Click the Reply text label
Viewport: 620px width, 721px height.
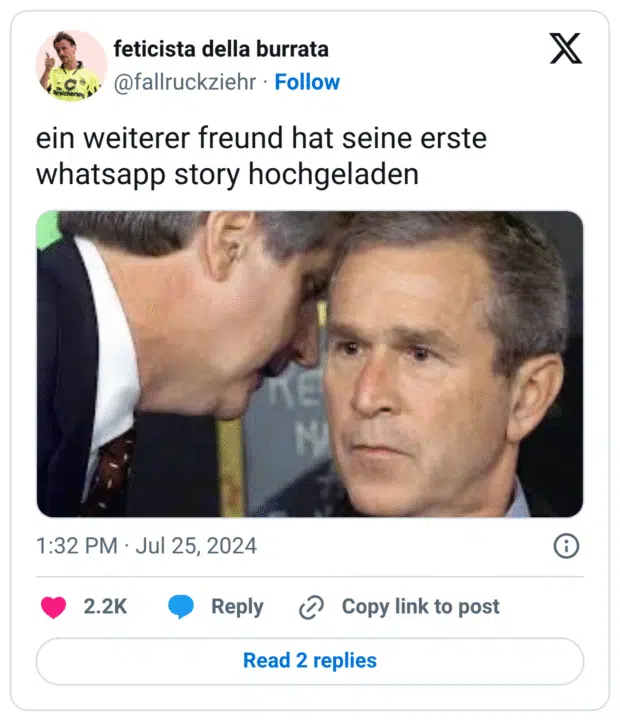(237, 606)
